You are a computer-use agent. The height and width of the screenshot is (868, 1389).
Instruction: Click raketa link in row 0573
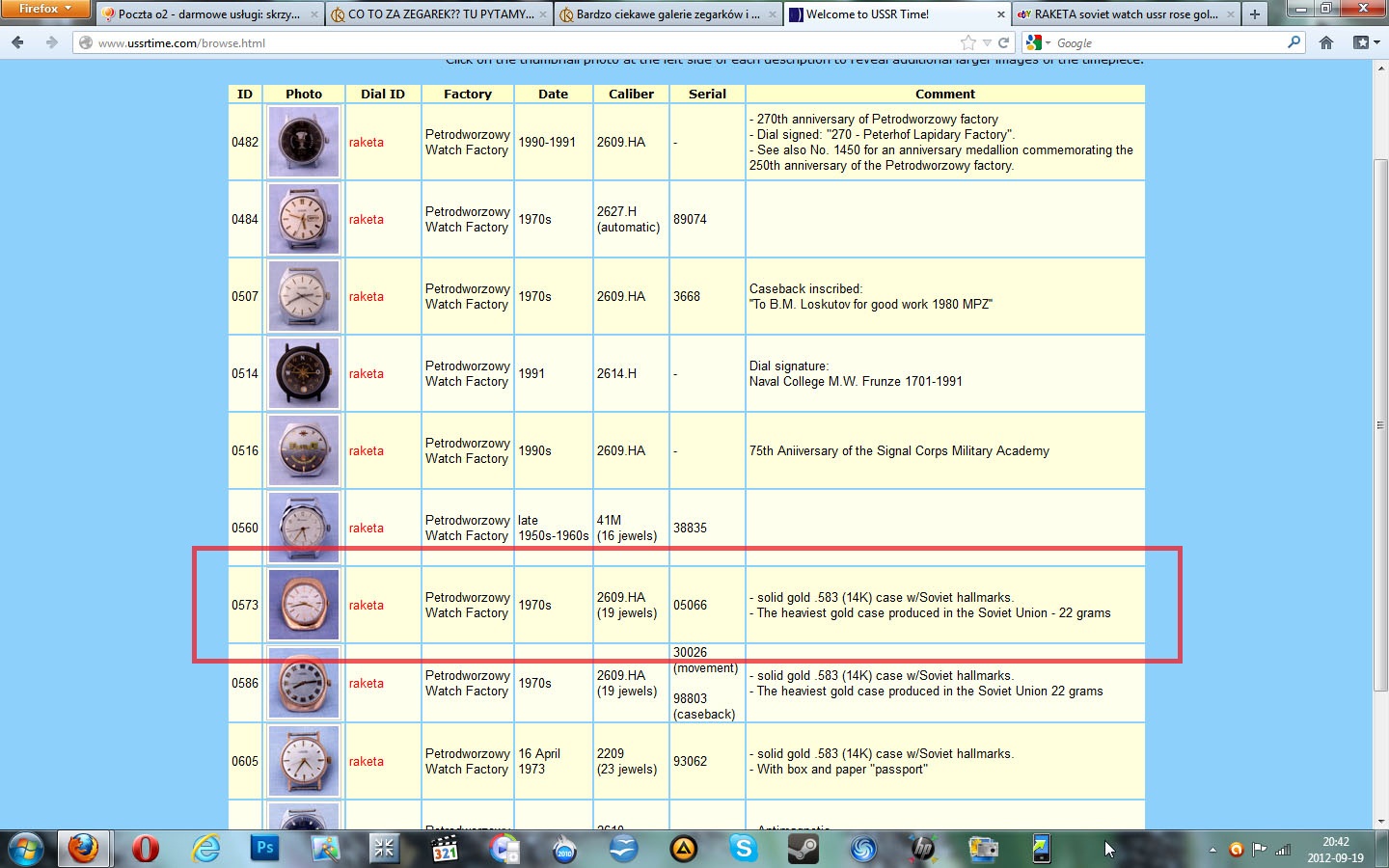[367, 605]
